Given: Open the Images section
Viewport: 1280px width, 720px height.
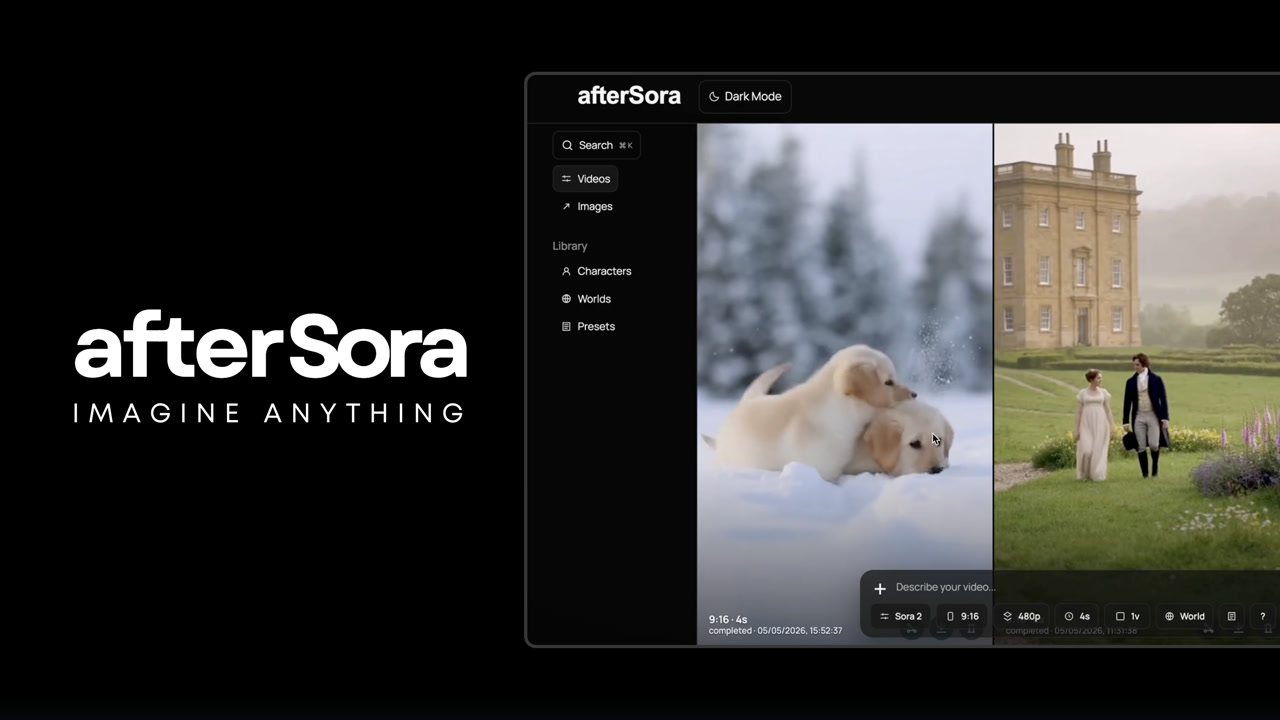Looking at the screenshot, I should coord(587,206).
